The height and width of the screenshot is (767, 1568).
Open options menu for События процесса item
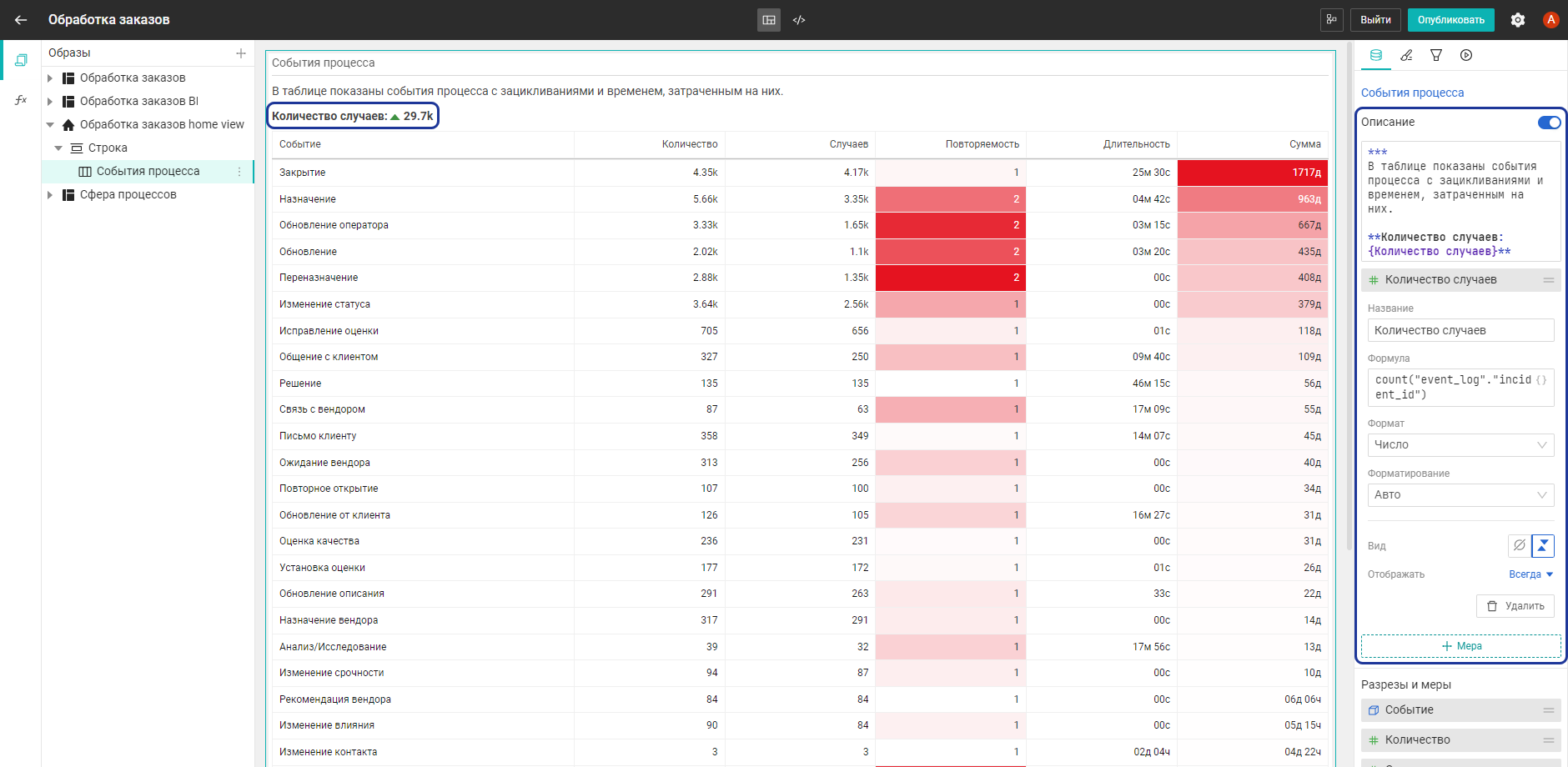[239, 172]
